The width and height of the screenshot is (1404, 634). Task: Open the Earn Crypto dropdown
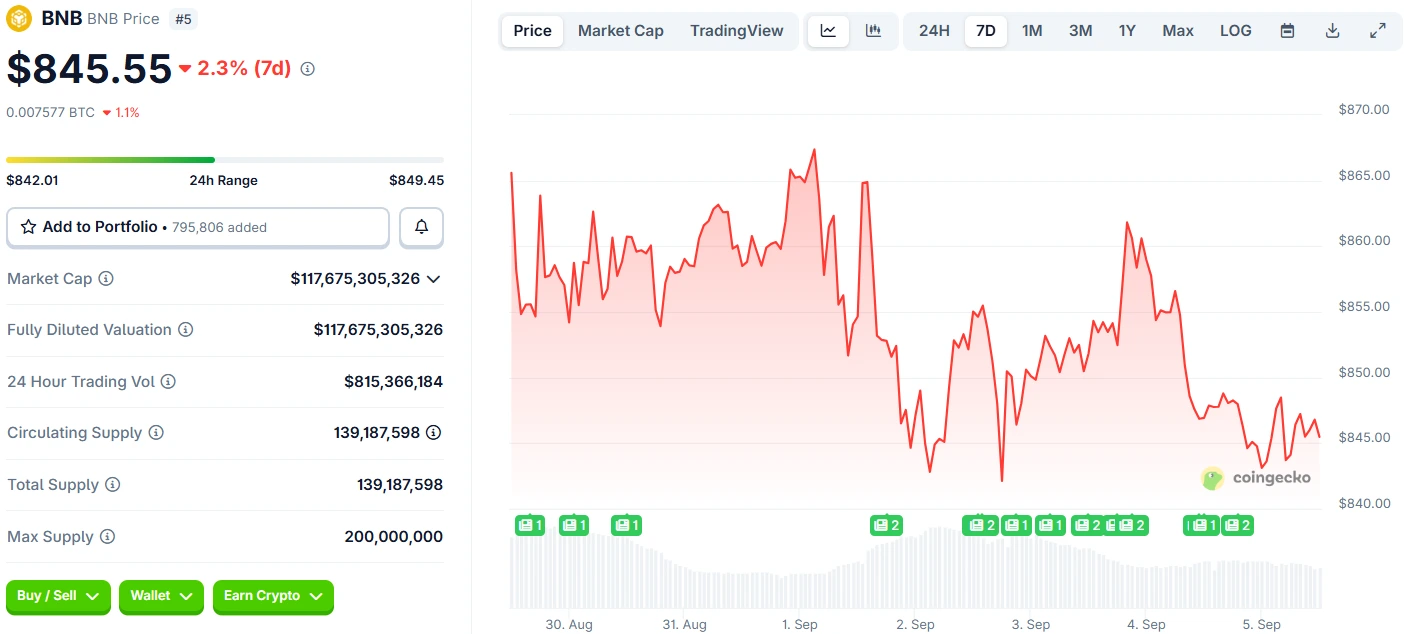(273, 597)
